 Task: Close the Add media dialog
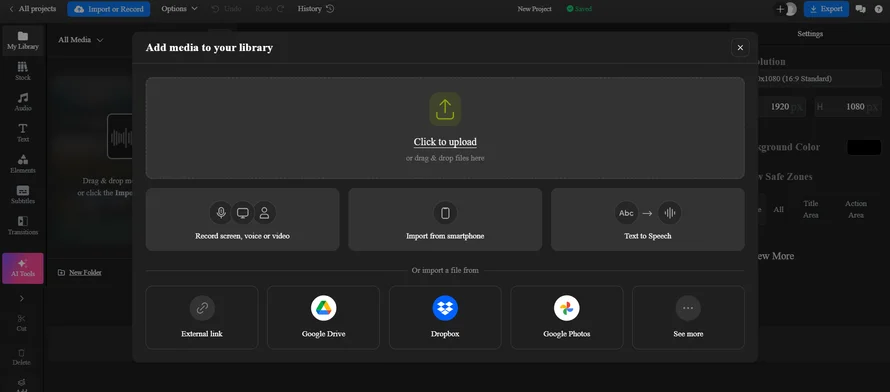pyautogui.click(x=740, y=48)
